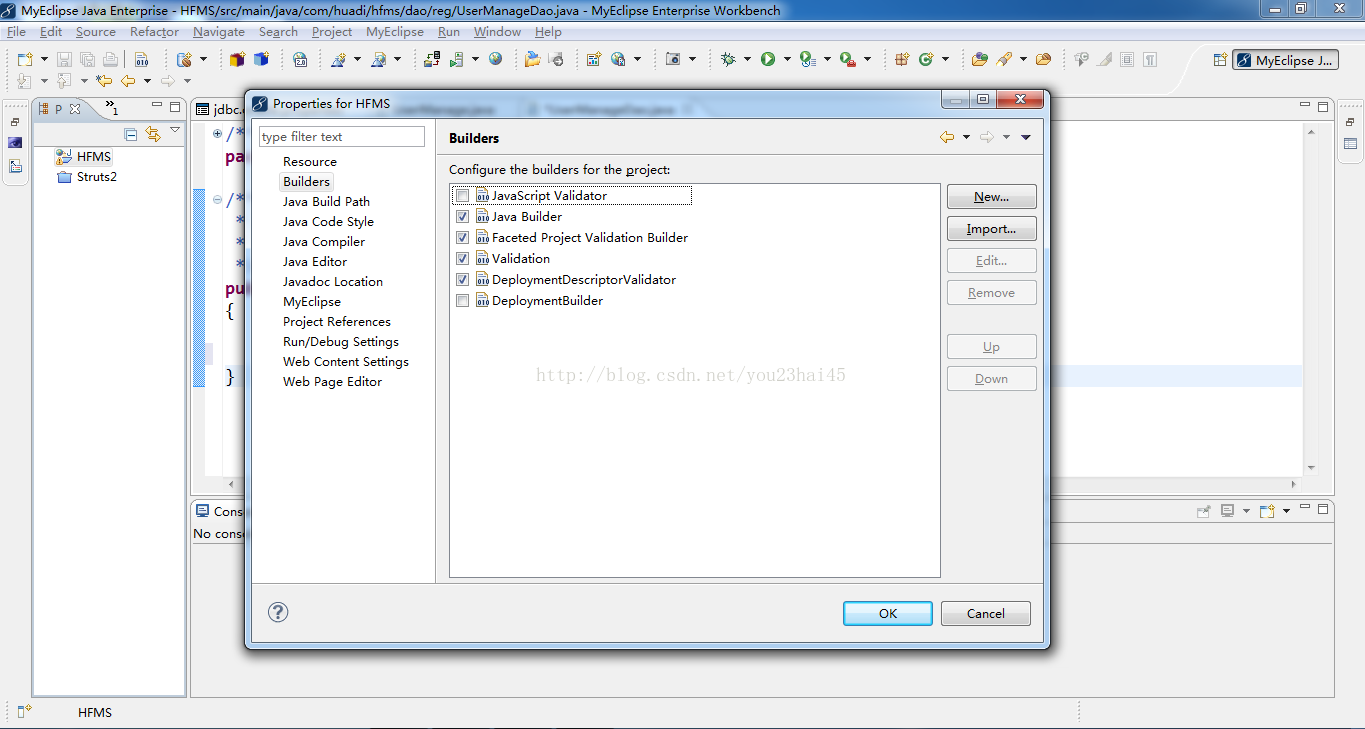Viewport: 1365px width, 729px height.
Task: Click the green Run play icon
Action: point(768,60)
